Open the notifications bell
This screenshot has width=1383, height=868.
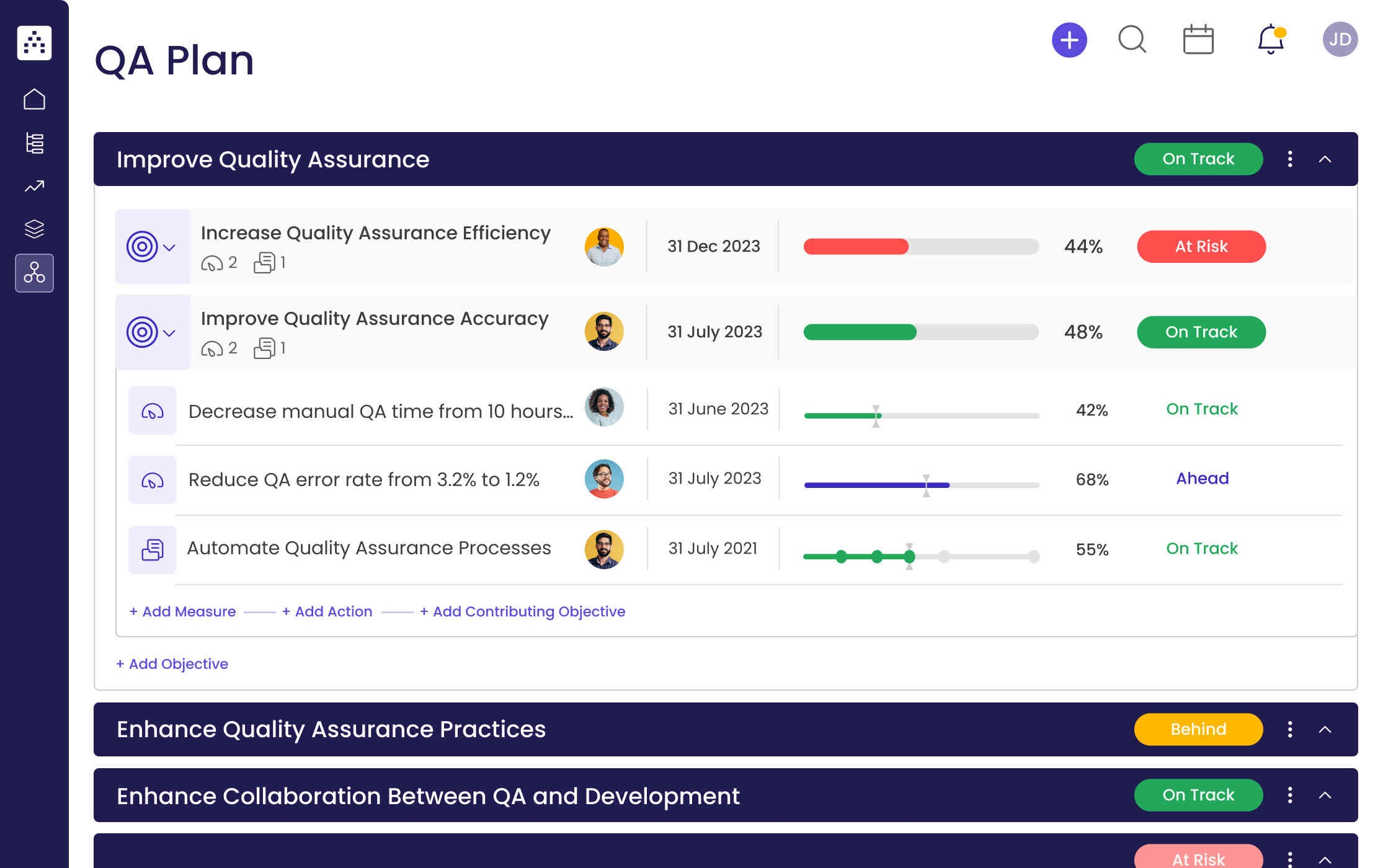1270,40
